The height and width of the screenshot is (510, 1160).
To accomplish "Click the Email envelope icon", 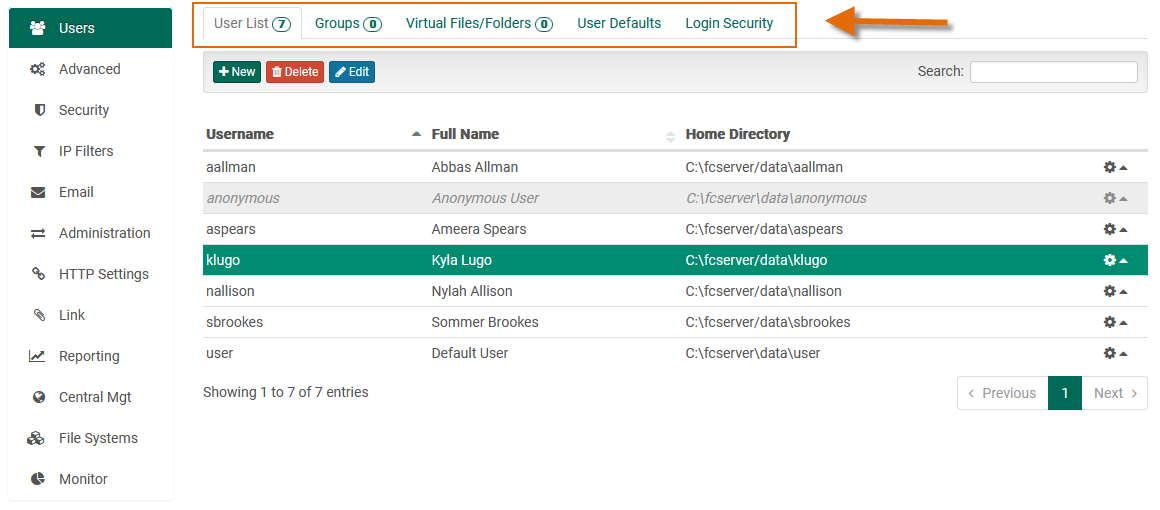I will [38, 192].
